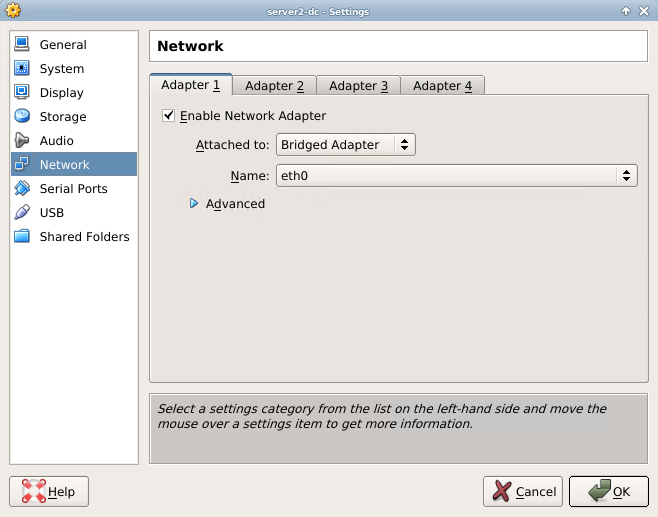This screenshot has width=658, height=517.
Task: Click the Network adapter icon in sidebar
Action: click(22, 164)
